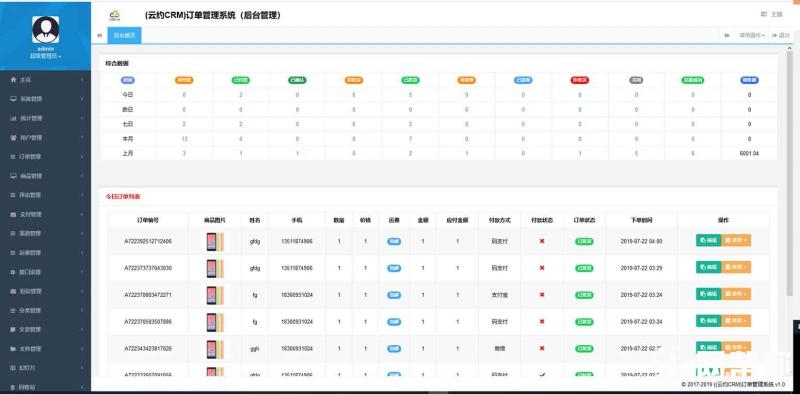Click the value 13 in the 本月 row
This screenshot has width=800, height=394.
(x=184, y=139)
